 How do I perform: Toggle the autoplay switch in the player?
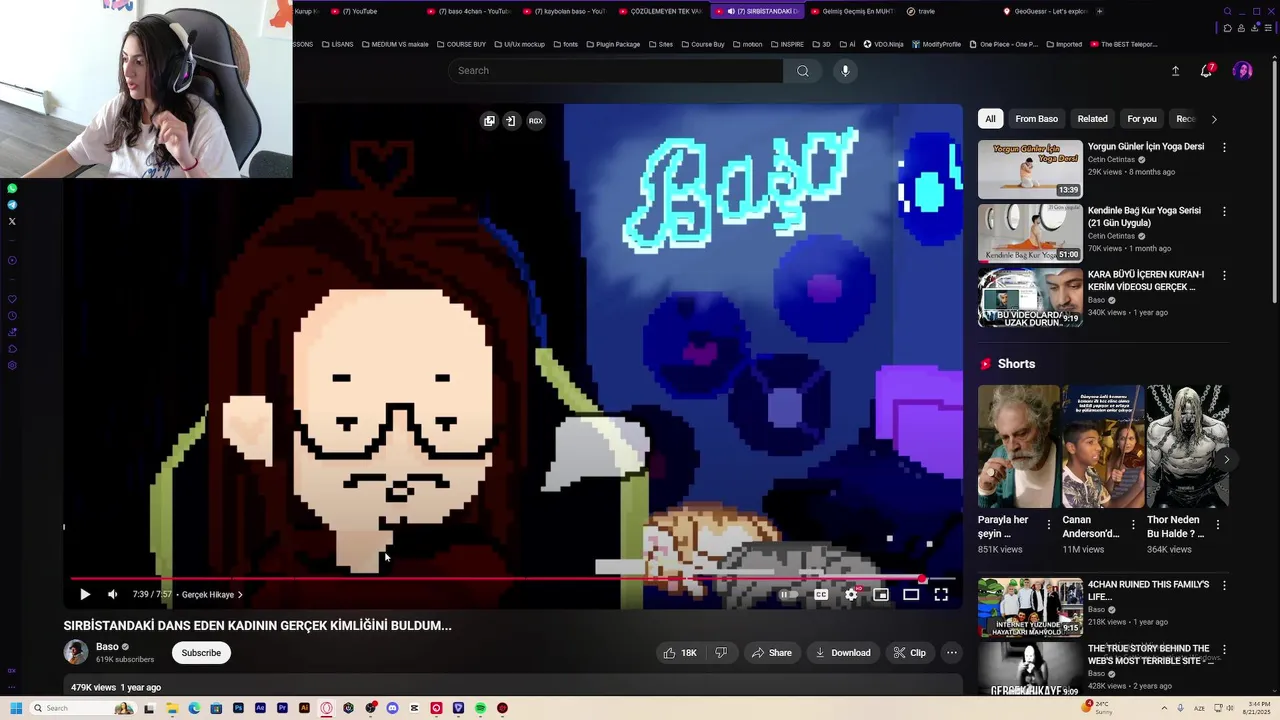pyautogui.click(x=786, y=594)
